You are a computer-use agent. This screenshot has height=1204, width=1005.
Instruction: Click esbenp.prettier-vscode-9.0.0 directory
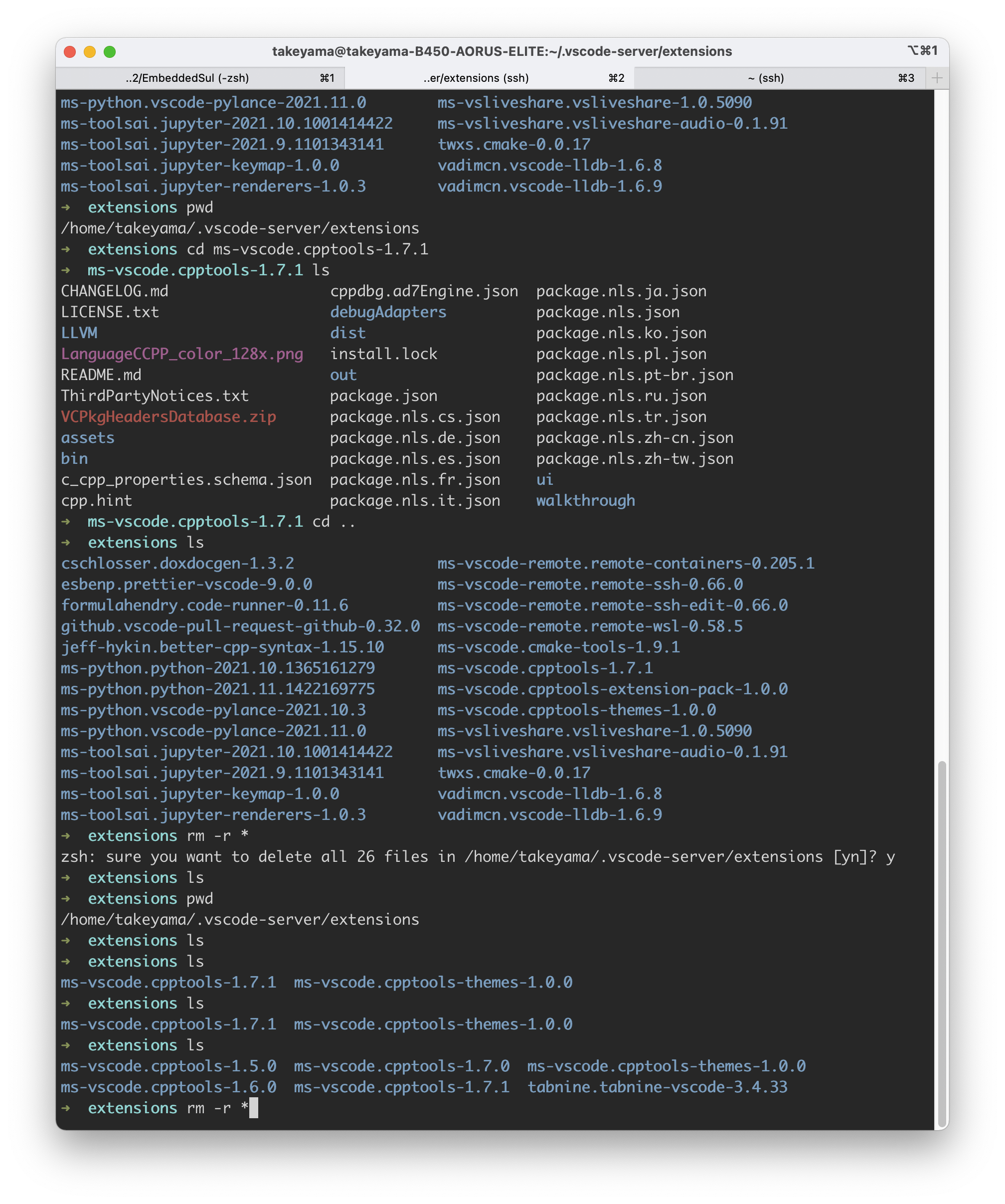(x=186, y=584)
